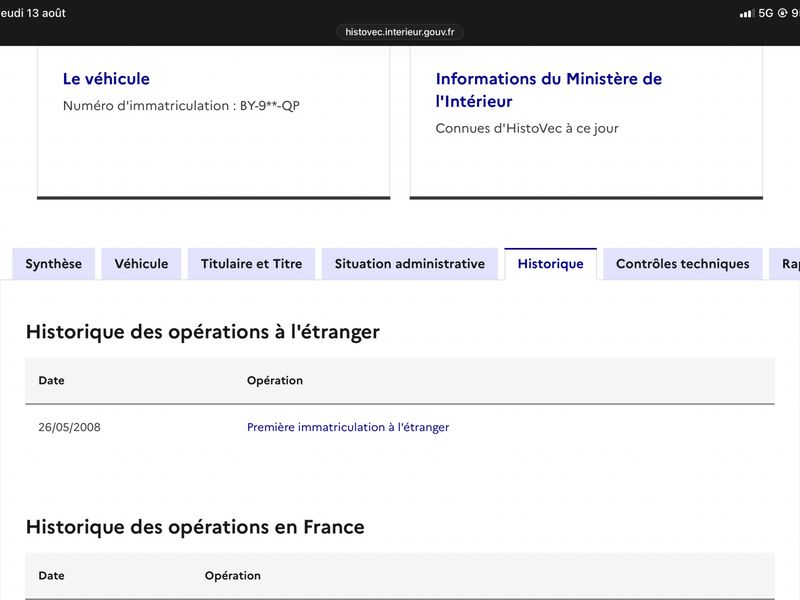Click the Date header in the France table
Screen dimensions: 800x600
point(52,576)
